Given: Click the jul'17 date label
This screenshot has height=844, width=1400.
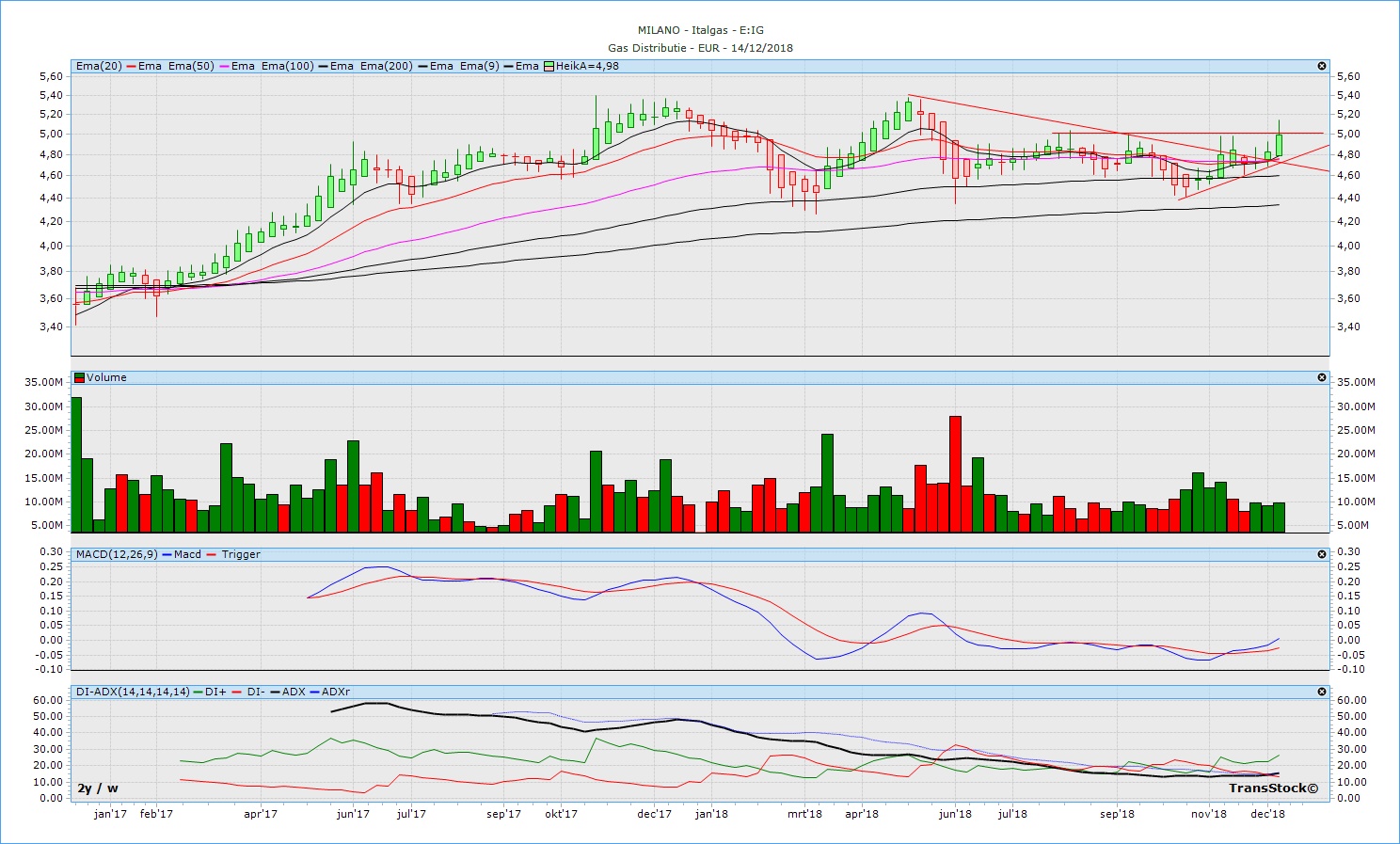Looking at the screenshot, I should tap(410, 814).
